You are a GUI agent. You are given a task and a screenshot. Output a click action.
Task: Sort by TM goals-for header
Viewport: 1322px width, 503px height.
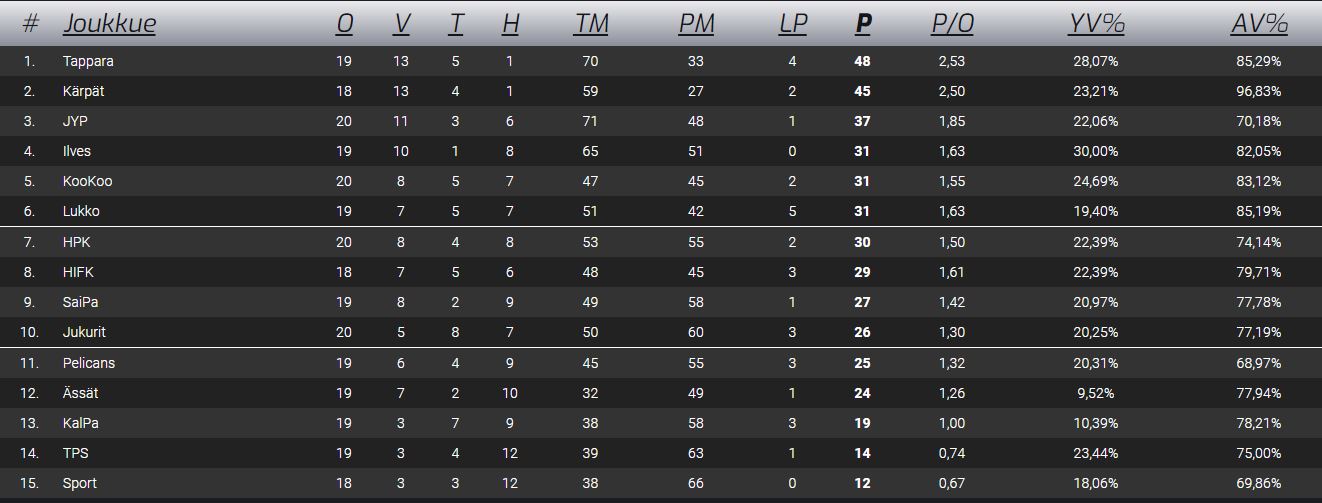[x=591, y=23]
